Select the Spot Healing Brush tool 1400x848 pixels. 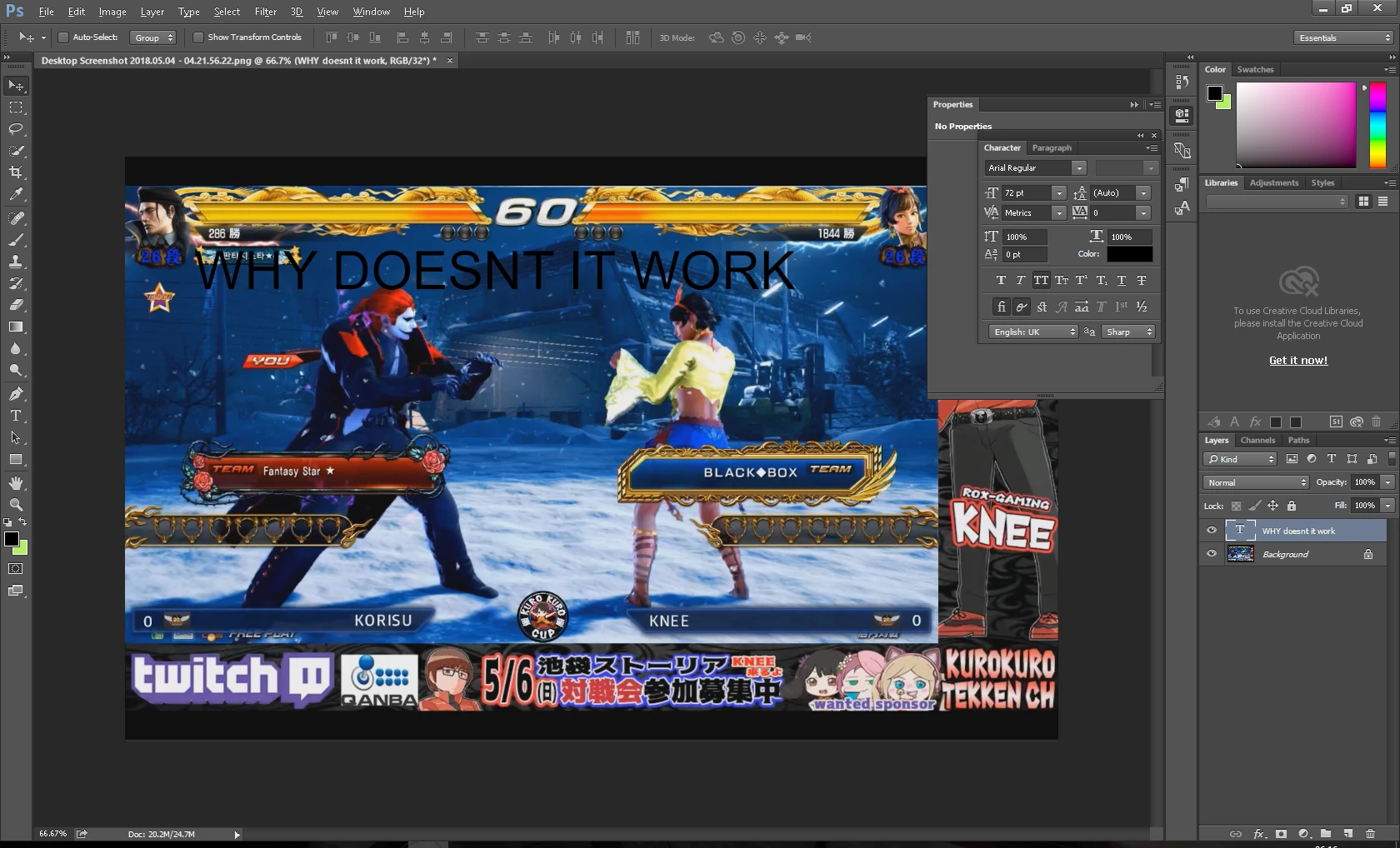16,217
